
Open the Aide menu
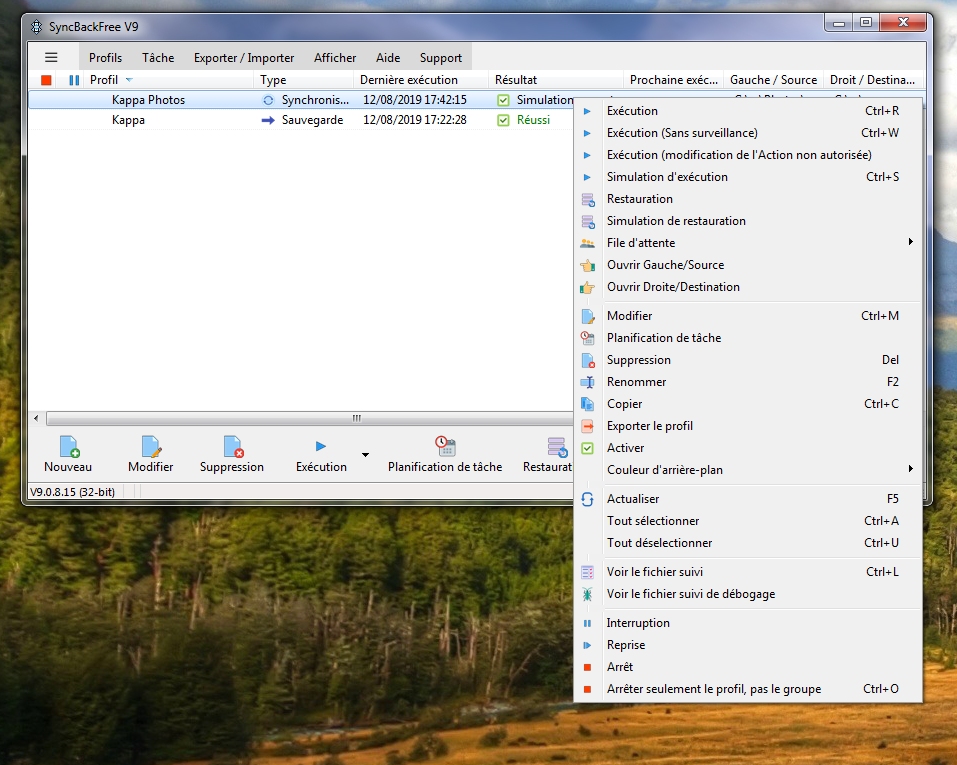click(388, 58)
